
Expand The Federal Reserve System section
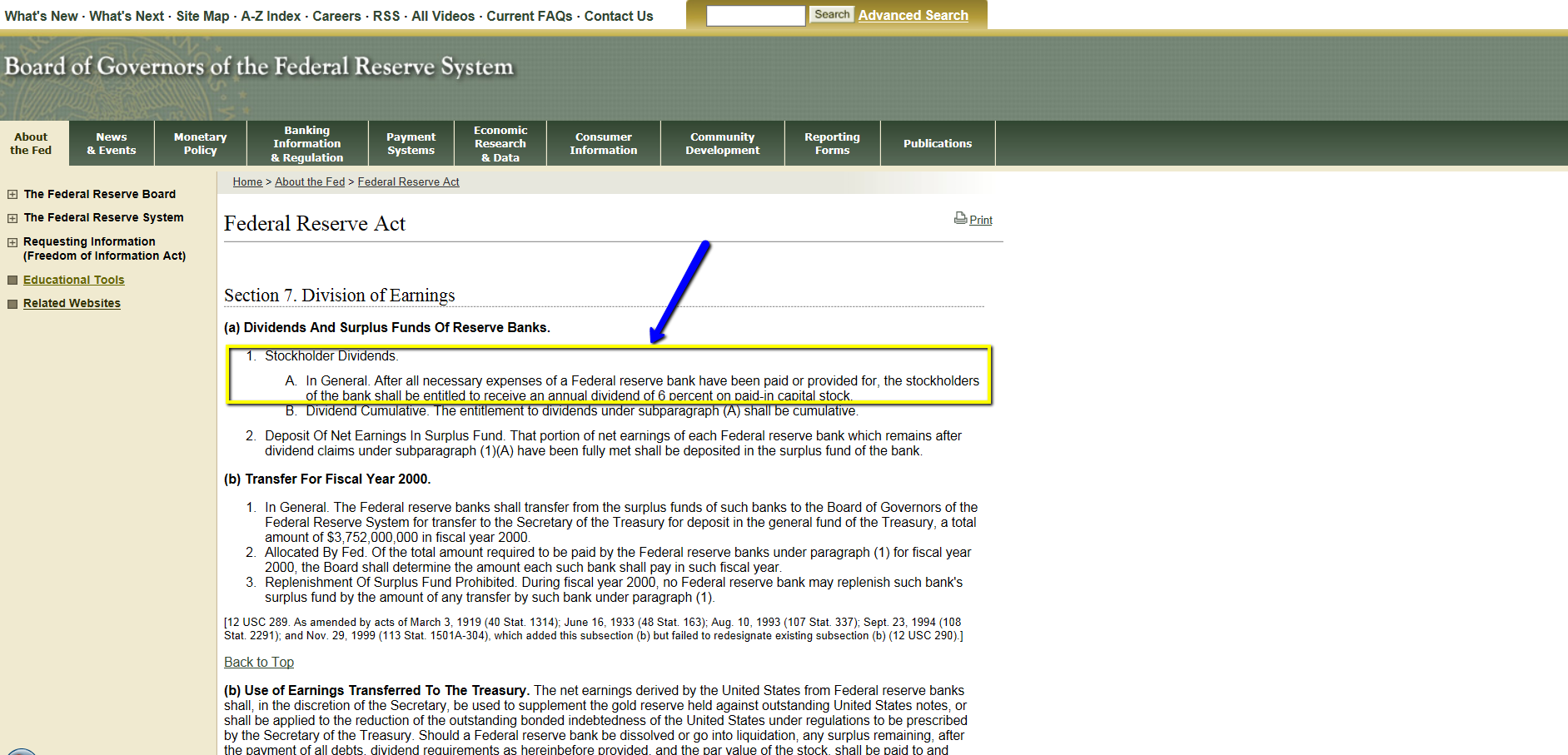click(12, 218)
